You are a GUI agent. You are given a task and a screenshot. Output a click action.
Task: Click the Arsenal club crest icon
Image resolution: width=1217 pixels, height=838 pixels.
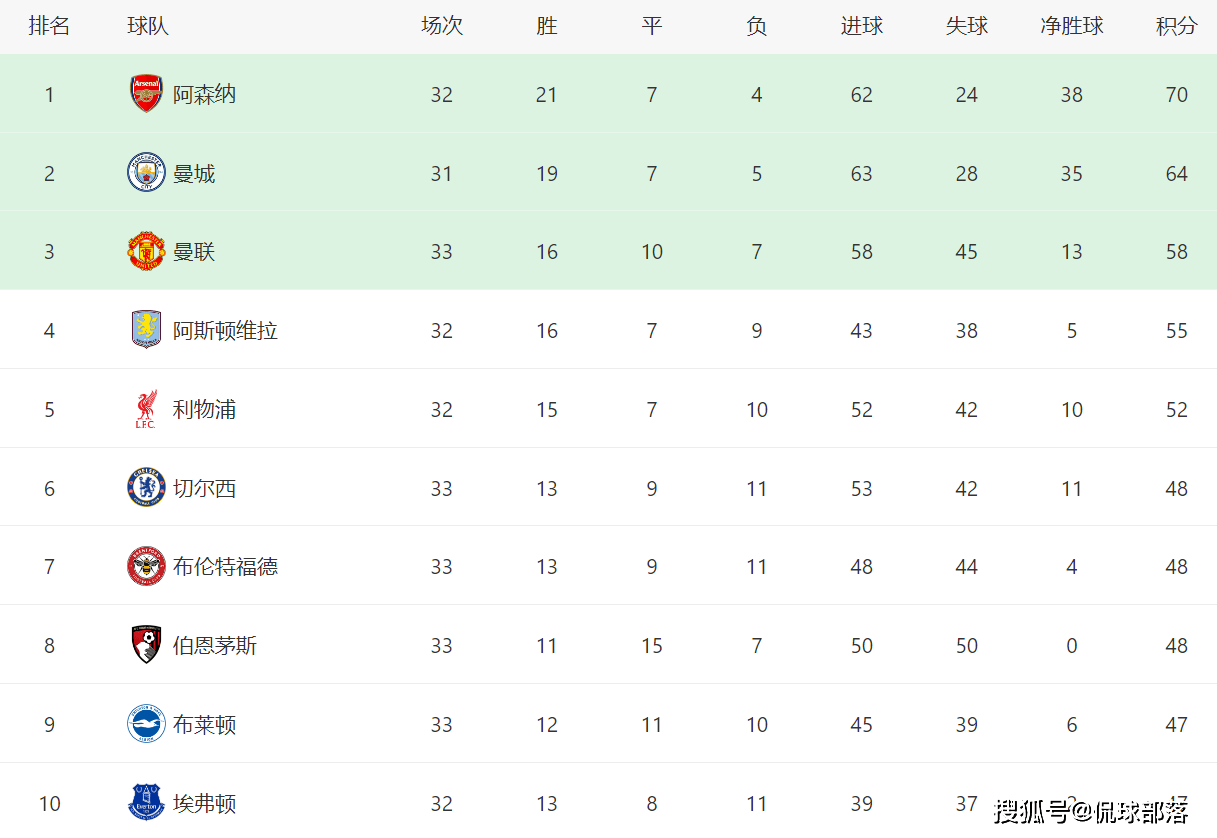click(146, 94)
